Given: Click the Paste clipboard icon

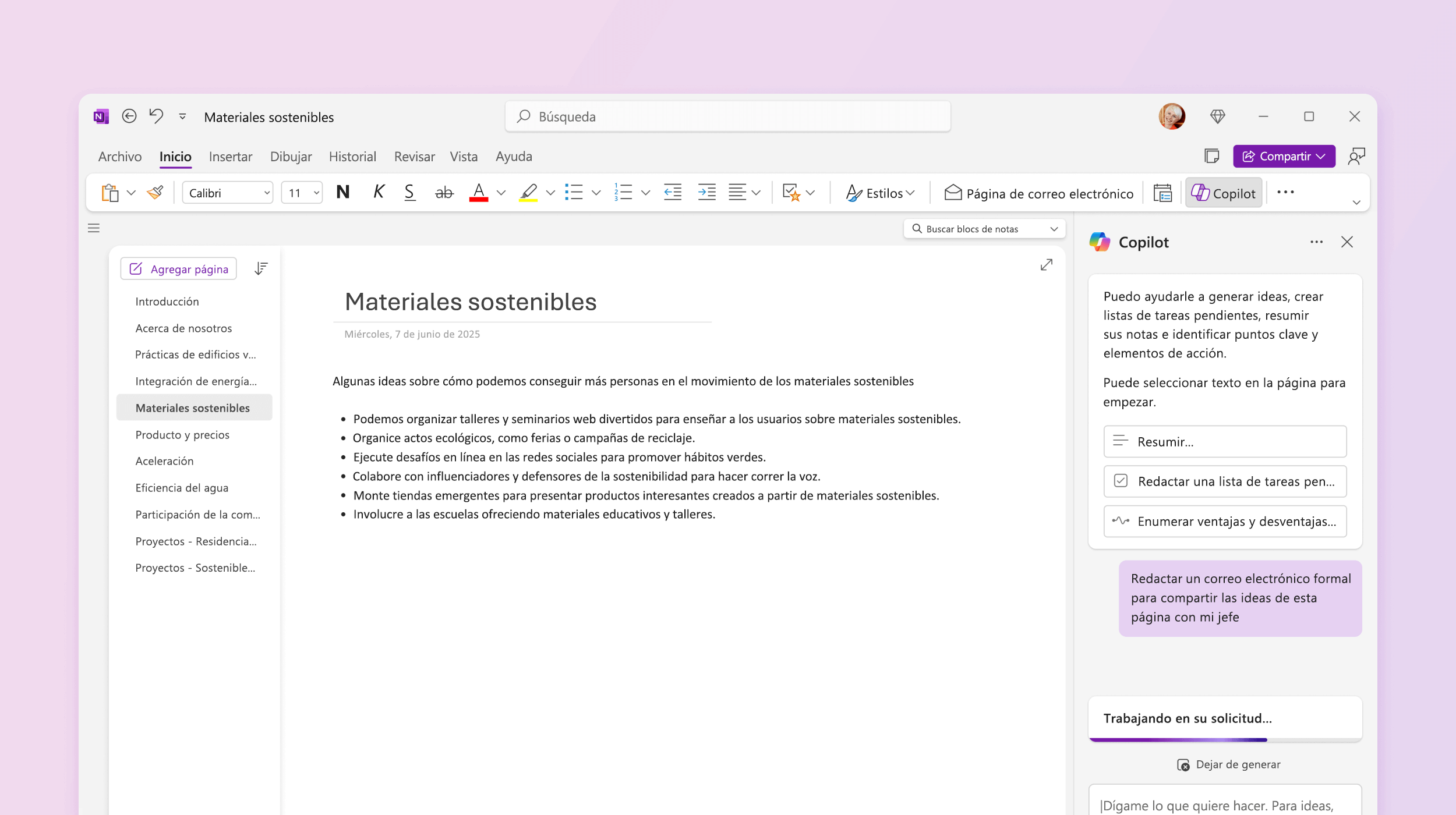Looking at the screenshot, I should point(110,193).
